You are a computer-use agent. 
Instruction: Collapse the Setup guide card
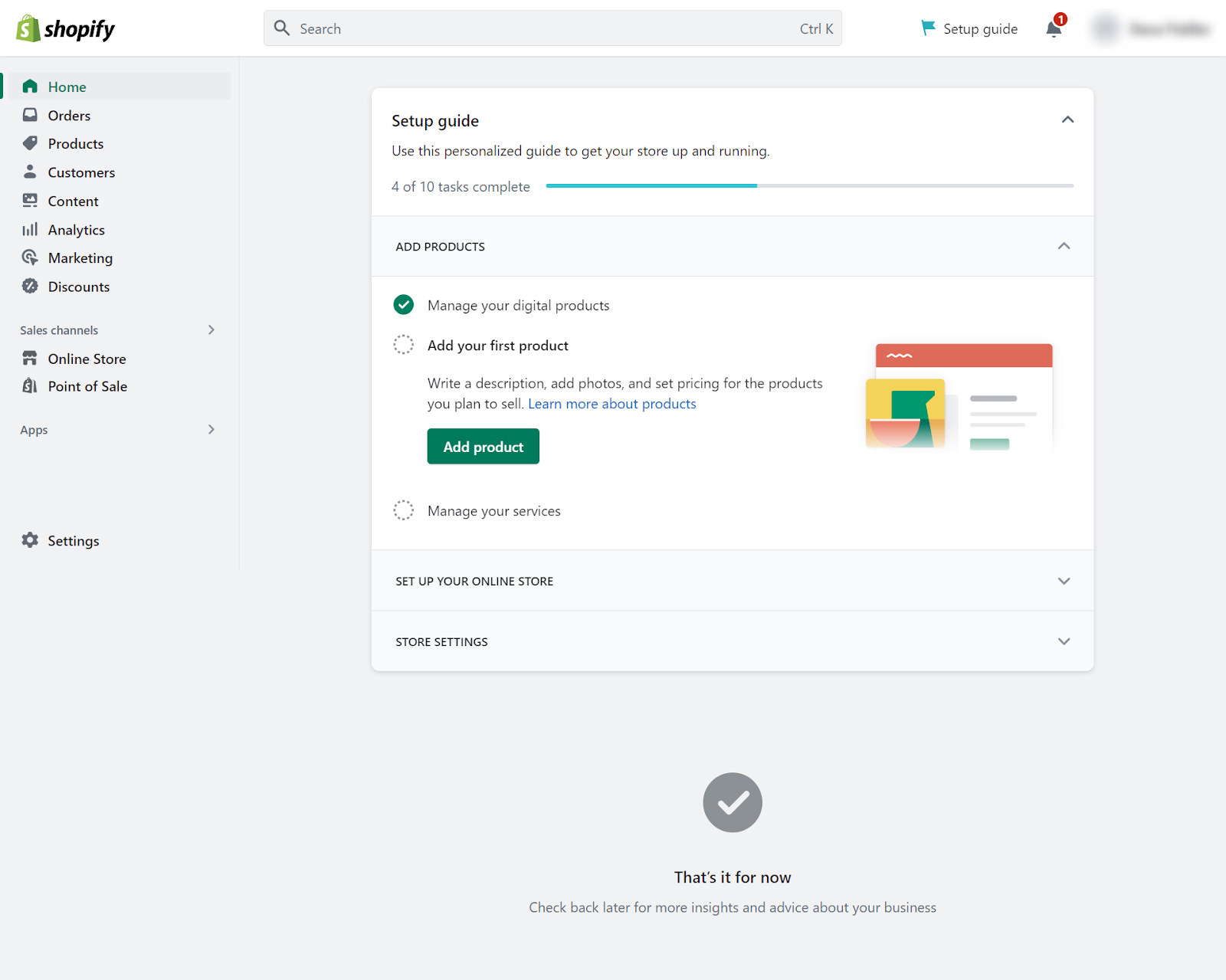click(1067, 120)
